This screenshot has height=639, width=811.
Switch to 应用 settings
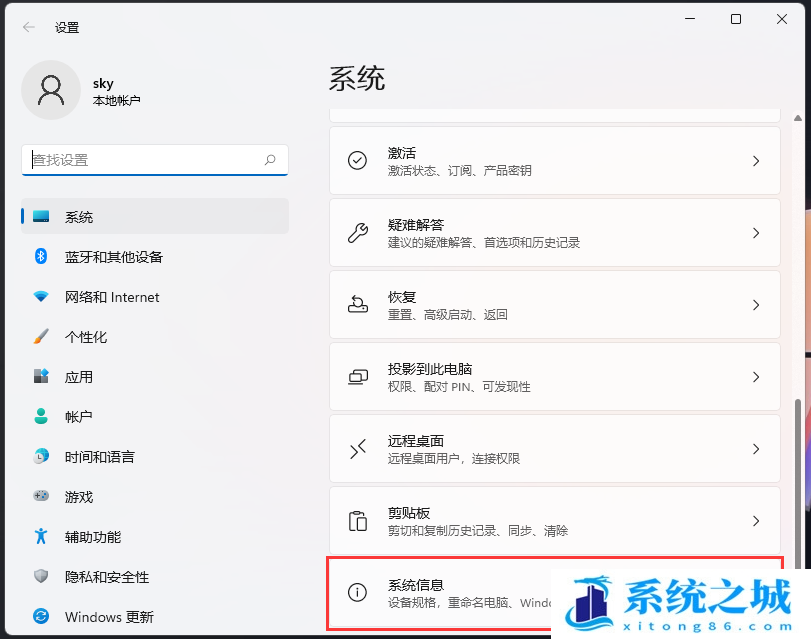click(x=155, y=376)
